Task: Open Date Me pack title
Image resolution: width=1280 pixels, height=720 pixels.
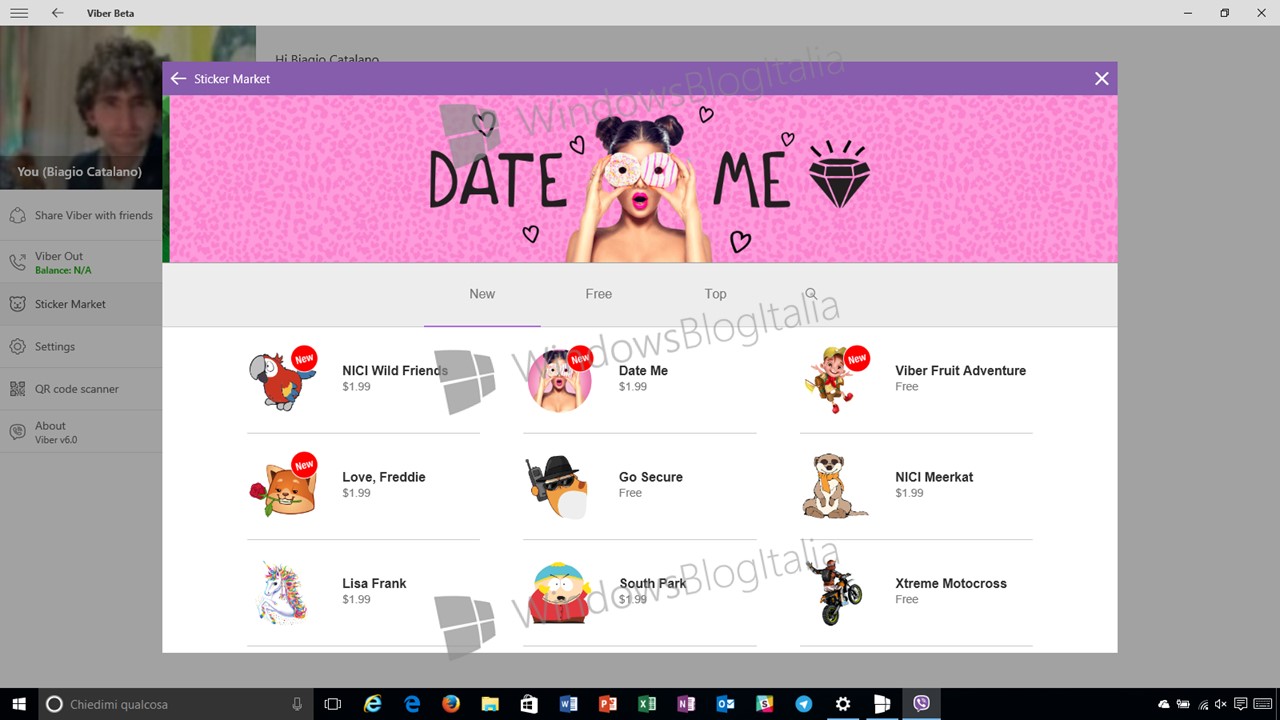Action: tap(643, 370)
